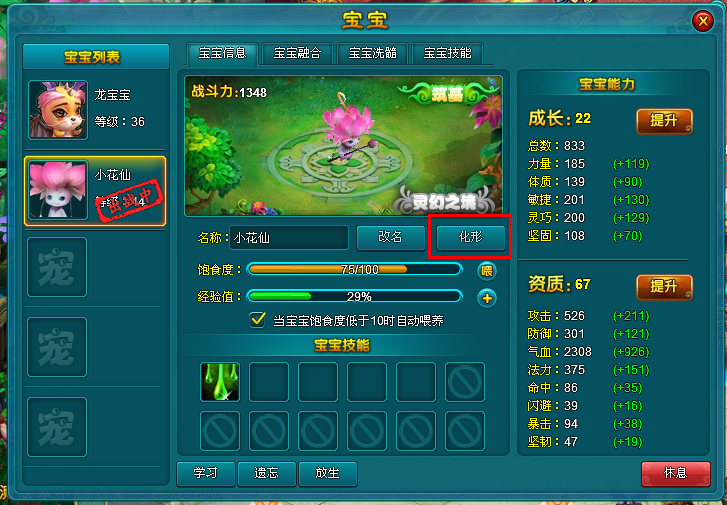
Task: Click the plus icon next to 经验值 bar
Action: [487, 298]
